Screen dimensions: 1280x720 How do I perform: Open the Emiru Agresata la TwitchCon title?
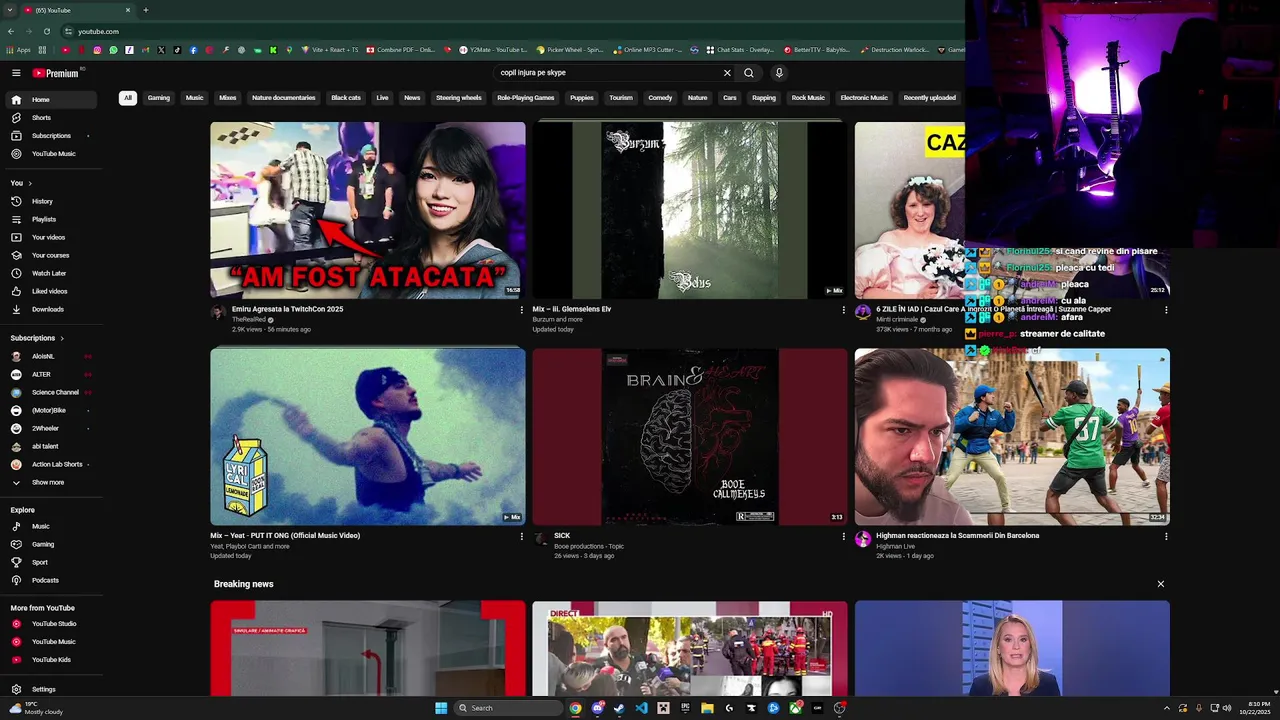point(288,309)
